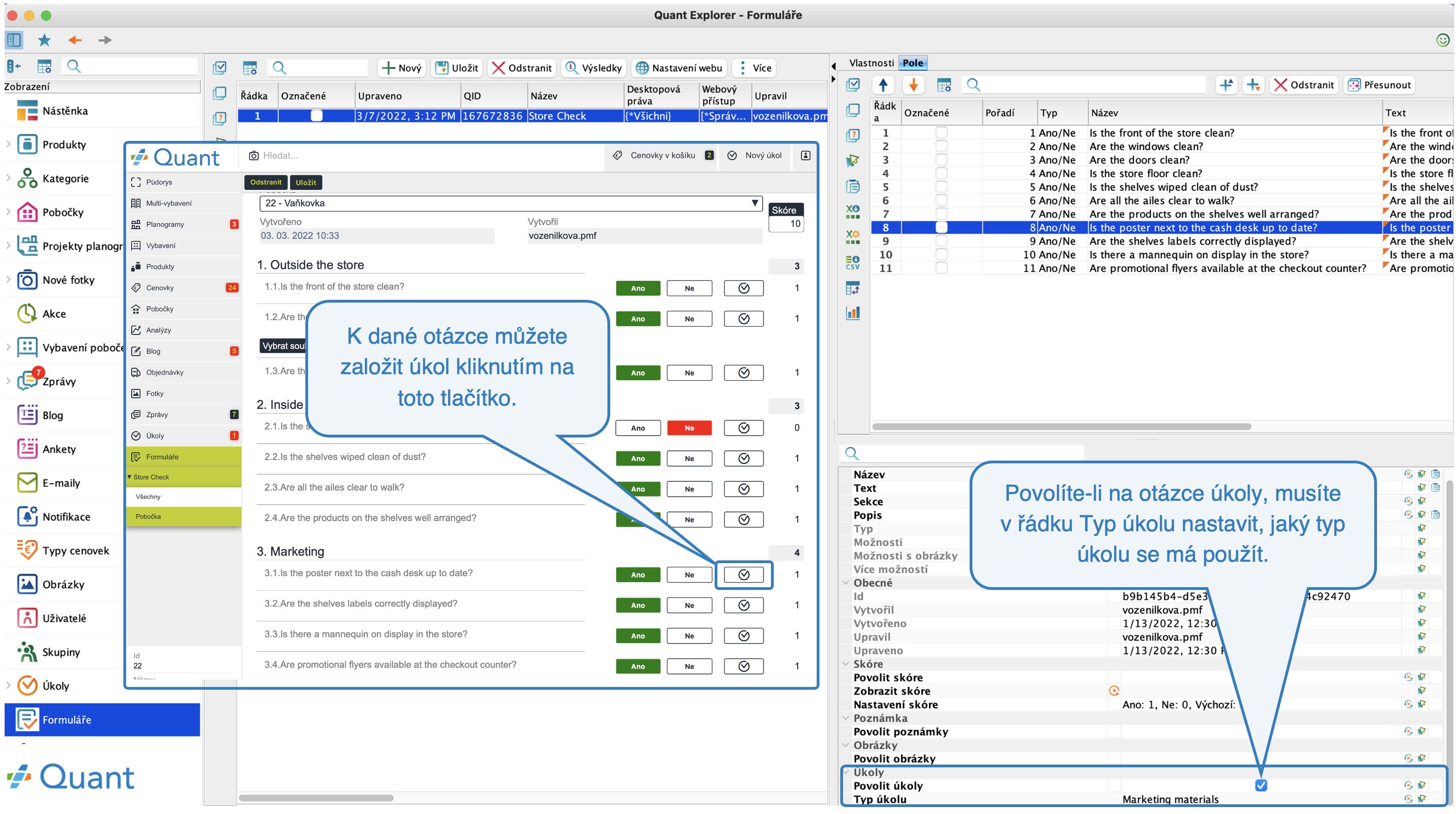Open Formuláře in the web menu
Screen dimensions: 1456x814
[184, 457]
